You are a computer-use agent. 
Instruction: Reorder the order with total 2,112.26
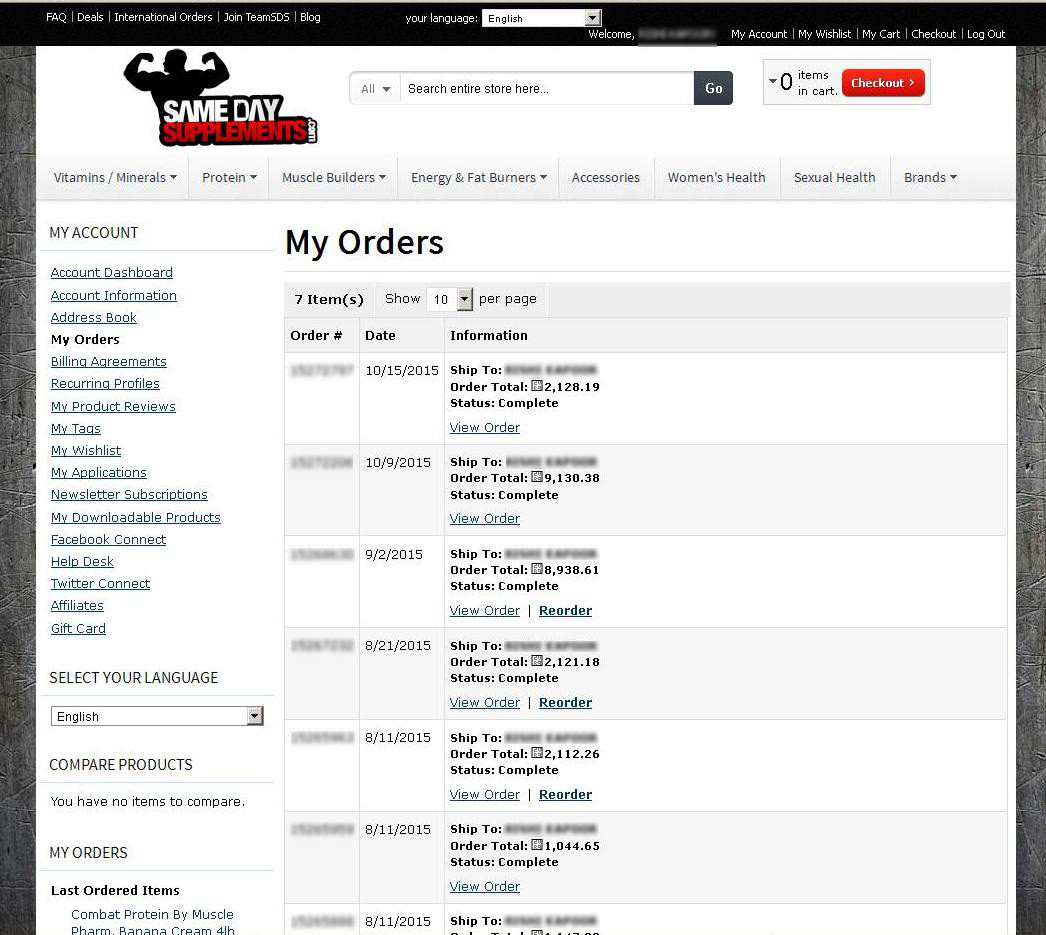point(566,794)
